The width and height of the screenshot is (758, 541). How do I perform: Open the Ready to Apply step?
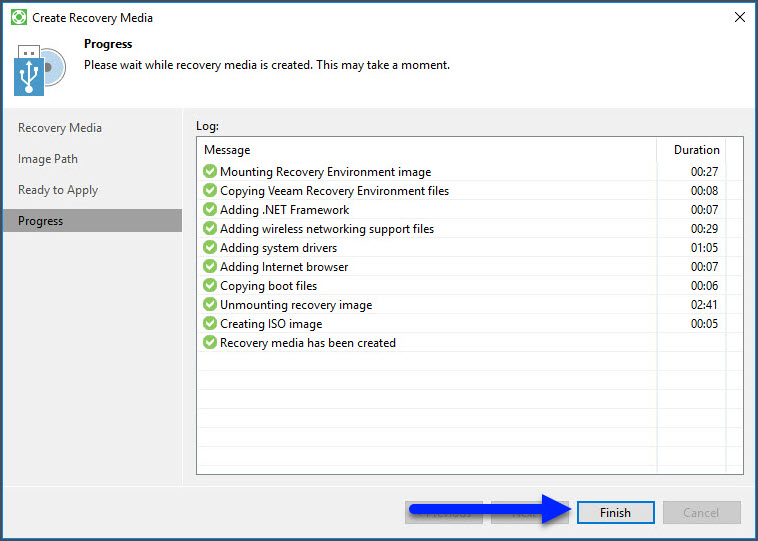[x=58, y=190]
